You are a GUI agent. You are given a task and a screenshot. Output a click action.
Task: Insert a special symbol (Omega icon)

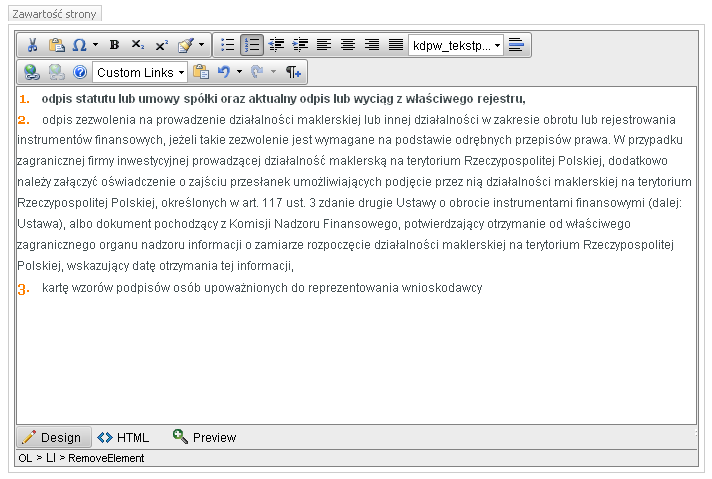tap(79, 45)
